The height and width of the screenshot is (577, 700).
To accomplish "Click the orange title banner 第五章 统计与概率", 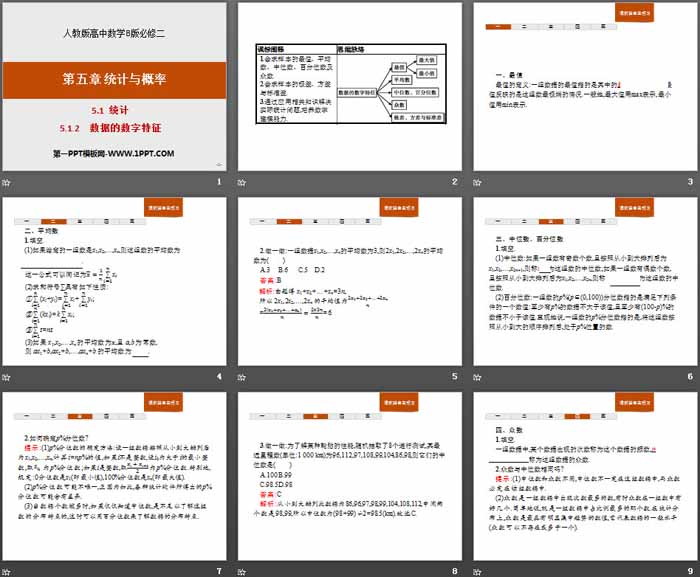I will point(114,80).
